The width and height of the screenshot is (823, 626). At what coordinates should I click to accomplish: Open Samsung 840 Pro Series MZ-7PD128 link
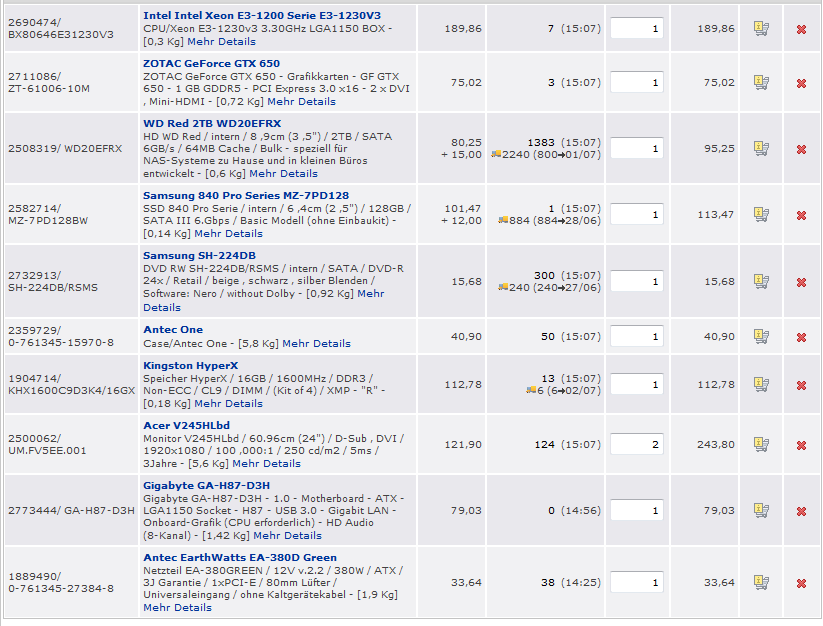[x=246, y=195]
